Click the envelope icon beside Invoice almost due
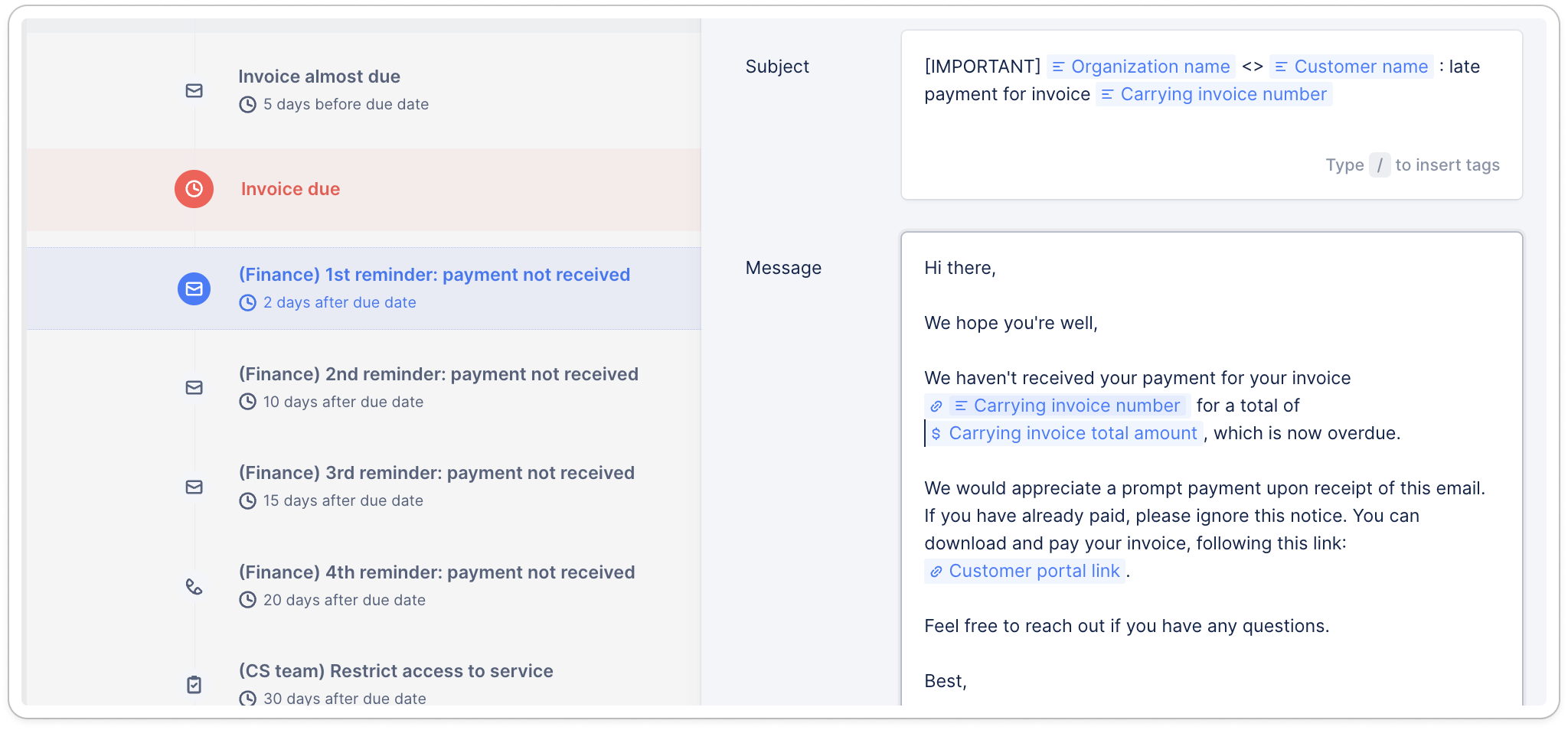 (194, 91)
